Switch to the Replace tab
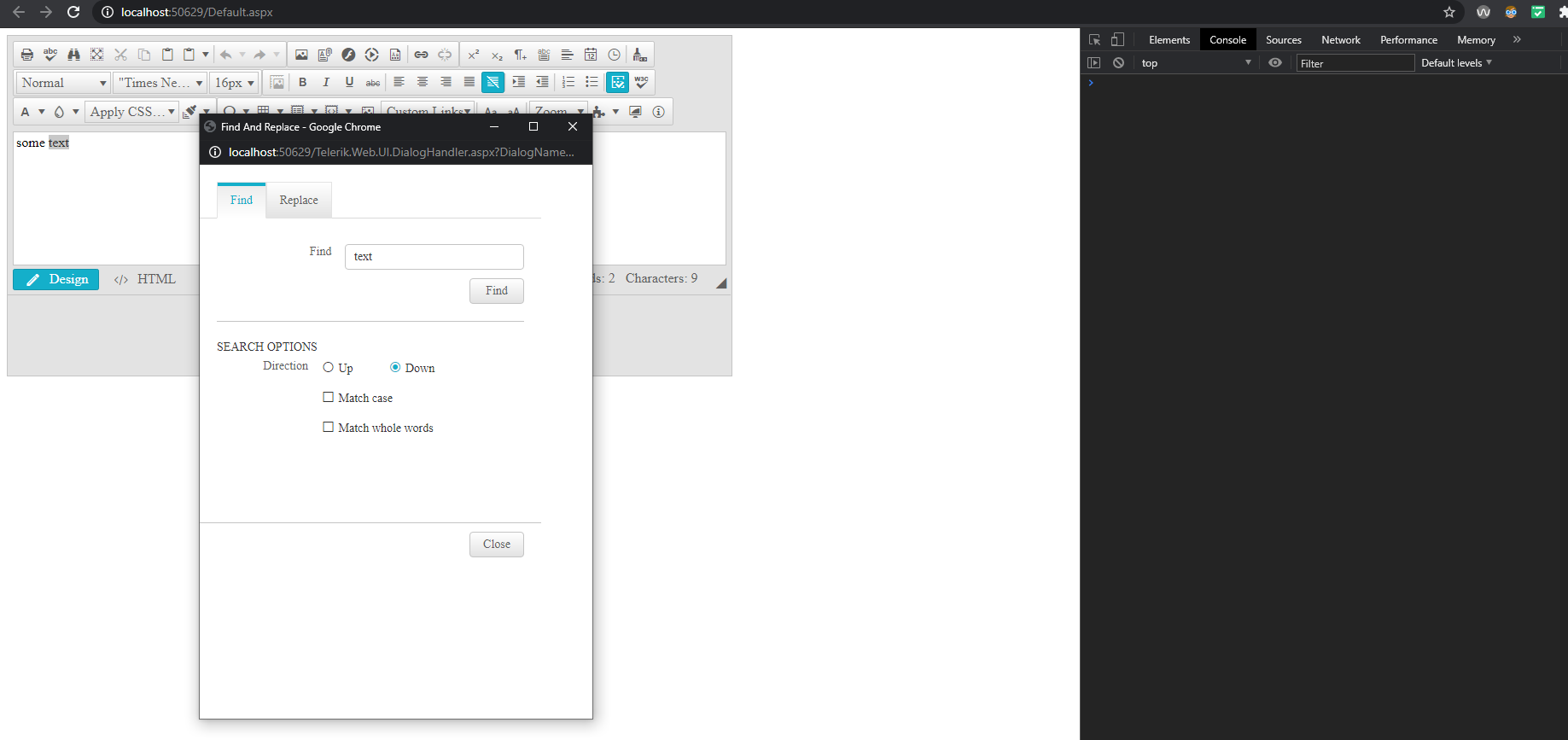 [299, 201]
